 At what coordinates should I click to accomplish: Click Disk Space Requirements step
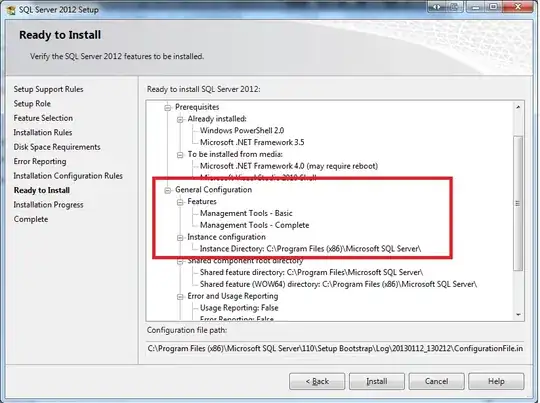(x=57, y=147)
